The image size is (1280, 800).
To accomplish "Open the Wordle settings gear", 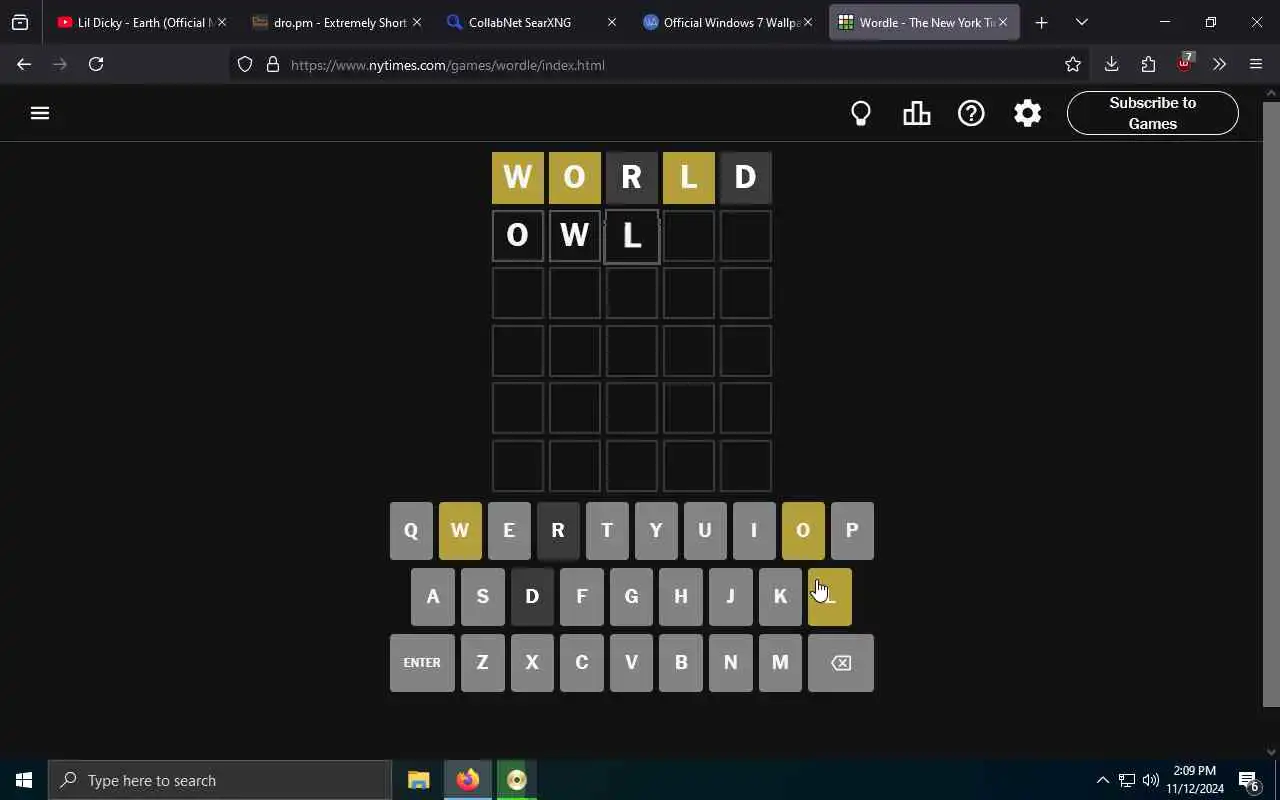I will [x=1027, y=113].
